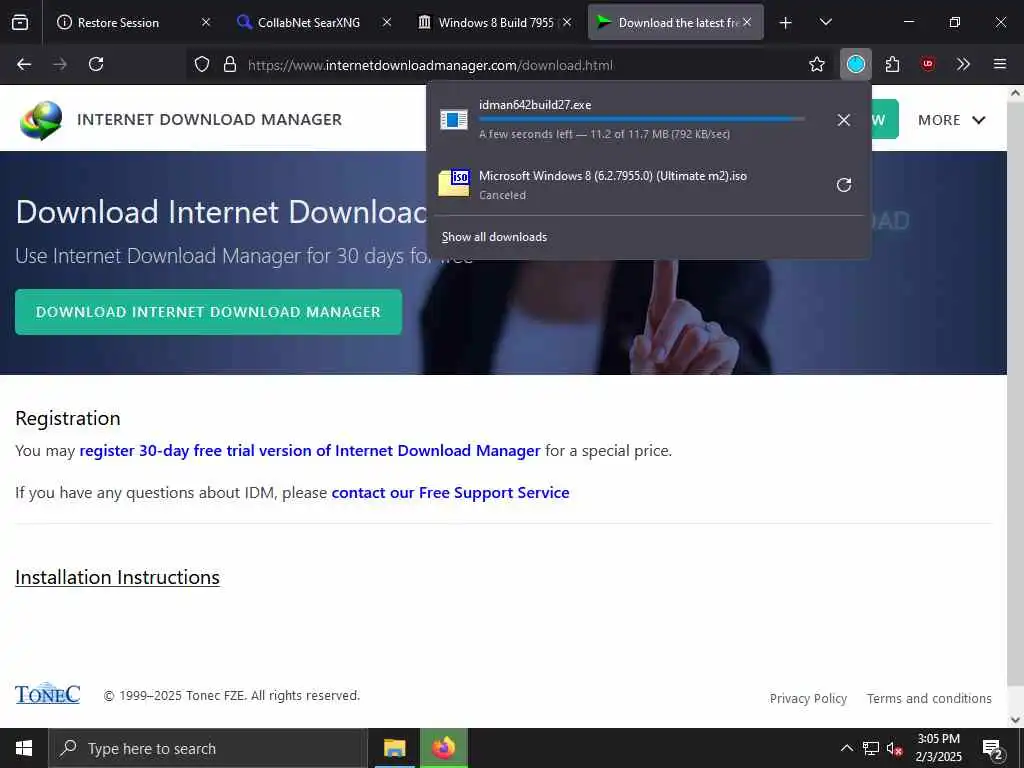Open register 30-day free trial link
Image resolution: width=1024 pixels, height=768 pixels.
click(310, 451)
